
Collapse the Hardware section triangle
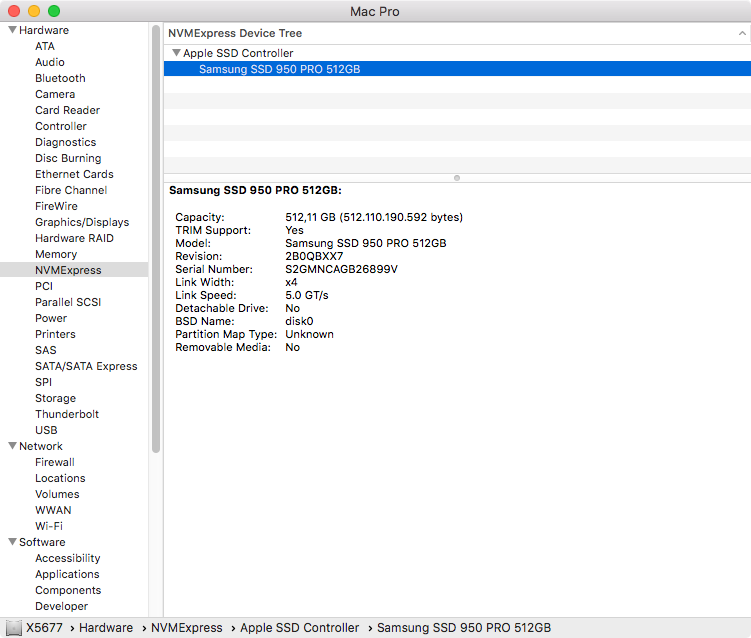(12, 30)
